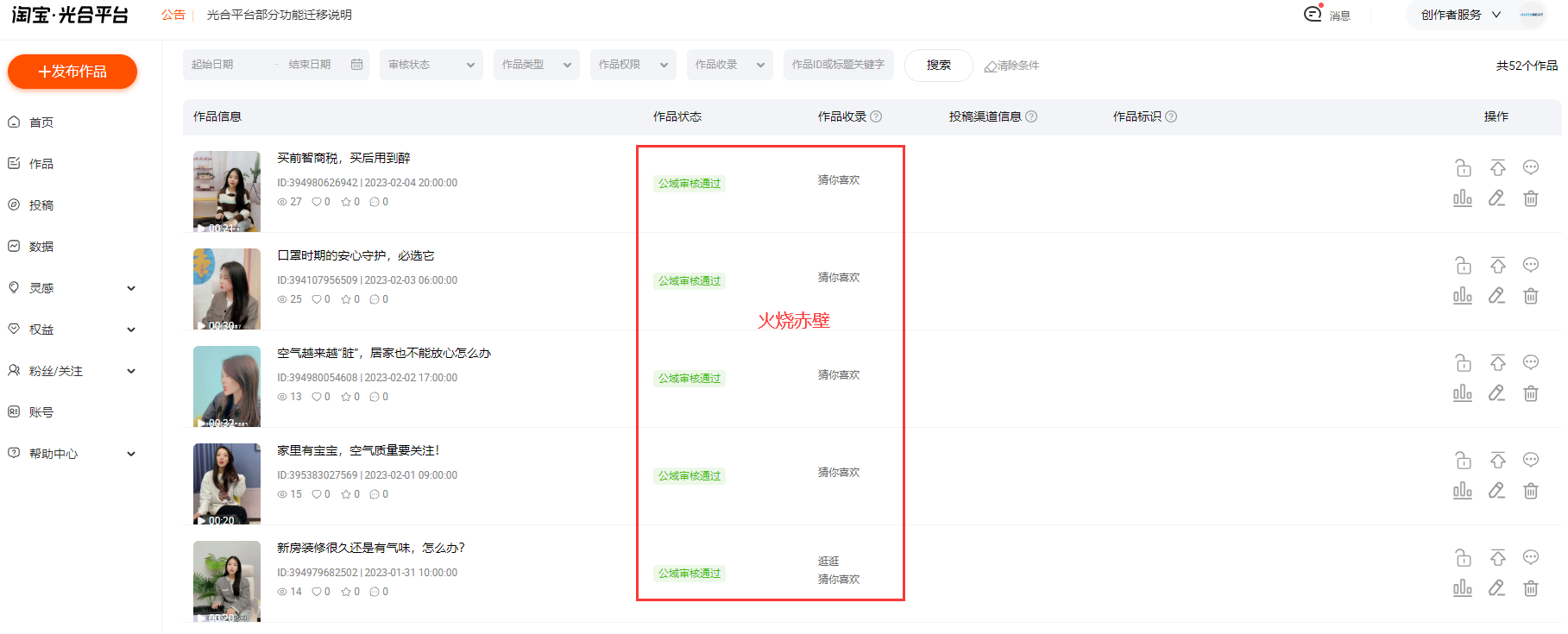The height and width of the screenshot is (634, 1568).
Task: Pin to top the 家里有宝宝 work
Action: tap(1497, 460)
